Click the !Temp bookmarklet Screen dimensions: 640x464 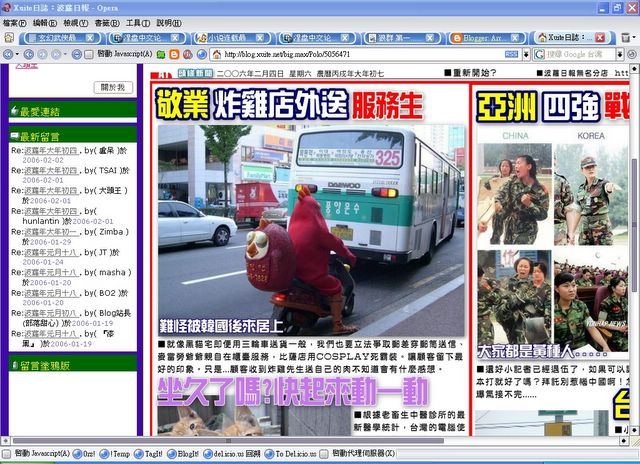pyautogui.click(x=115, y=454)
